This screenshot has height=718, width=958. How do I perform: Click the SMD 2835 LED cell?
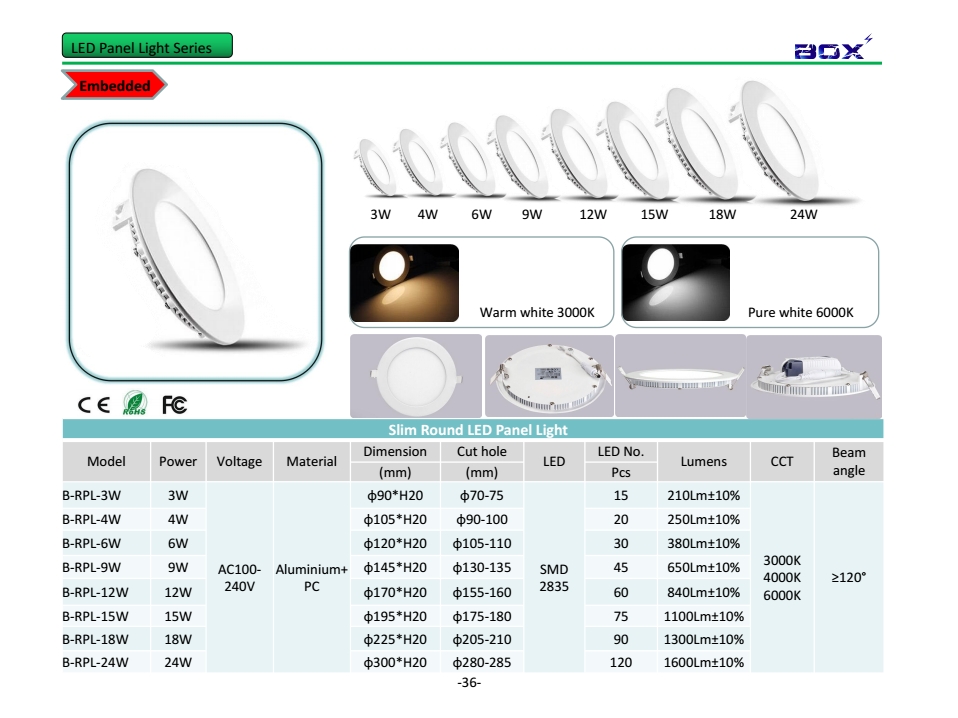click(554, 577)
